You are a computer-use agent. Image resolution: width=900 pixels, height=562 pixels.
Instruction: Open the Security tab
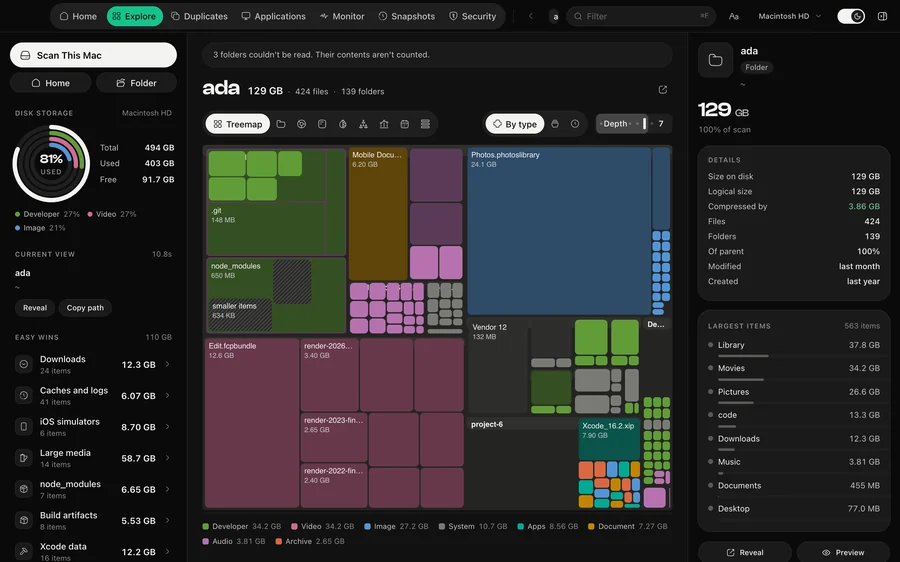(x=472, y=16)
